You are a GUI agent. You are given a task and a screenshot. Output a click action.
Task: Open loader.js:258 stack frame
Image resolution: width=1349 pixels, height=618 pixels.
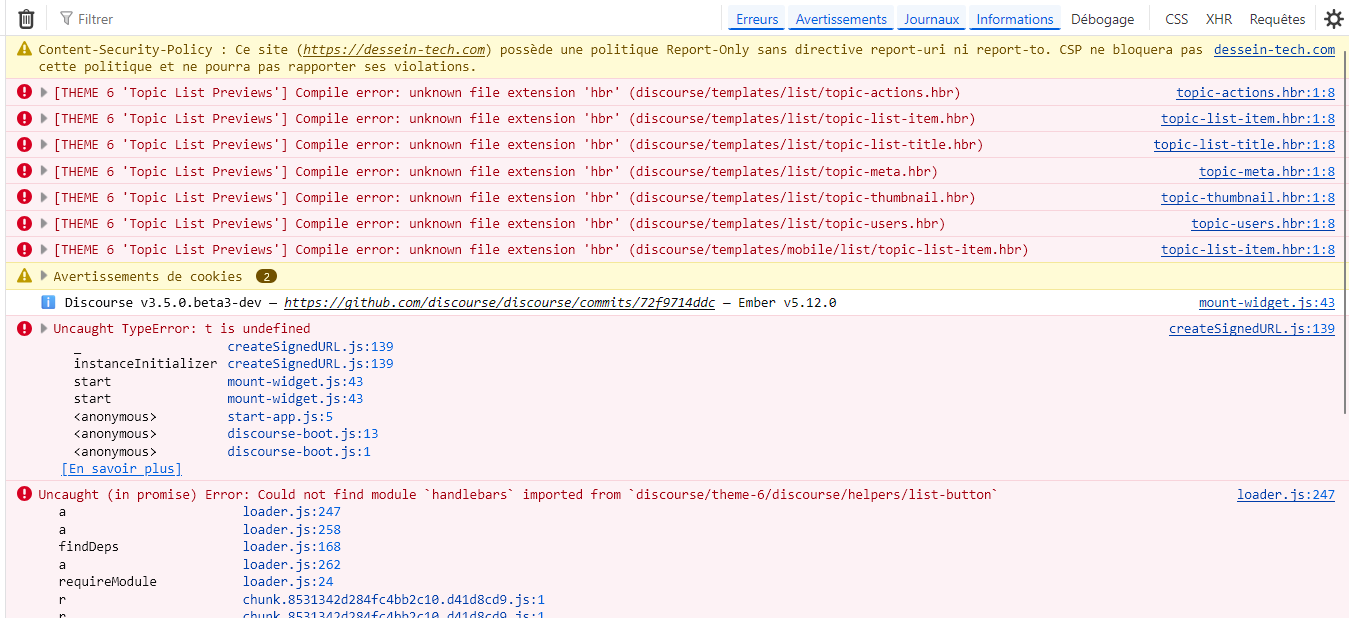(292, 529)
